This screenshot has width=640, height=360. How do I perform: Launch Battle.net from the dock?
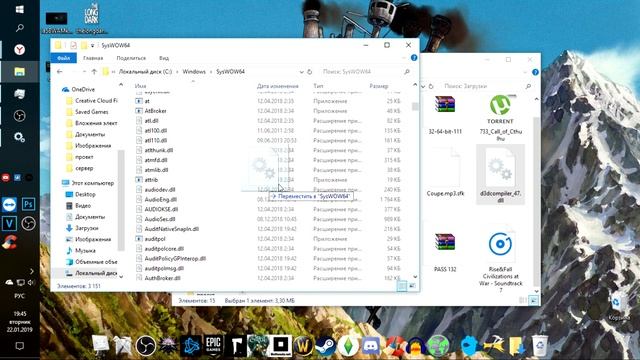coord(191,345)
